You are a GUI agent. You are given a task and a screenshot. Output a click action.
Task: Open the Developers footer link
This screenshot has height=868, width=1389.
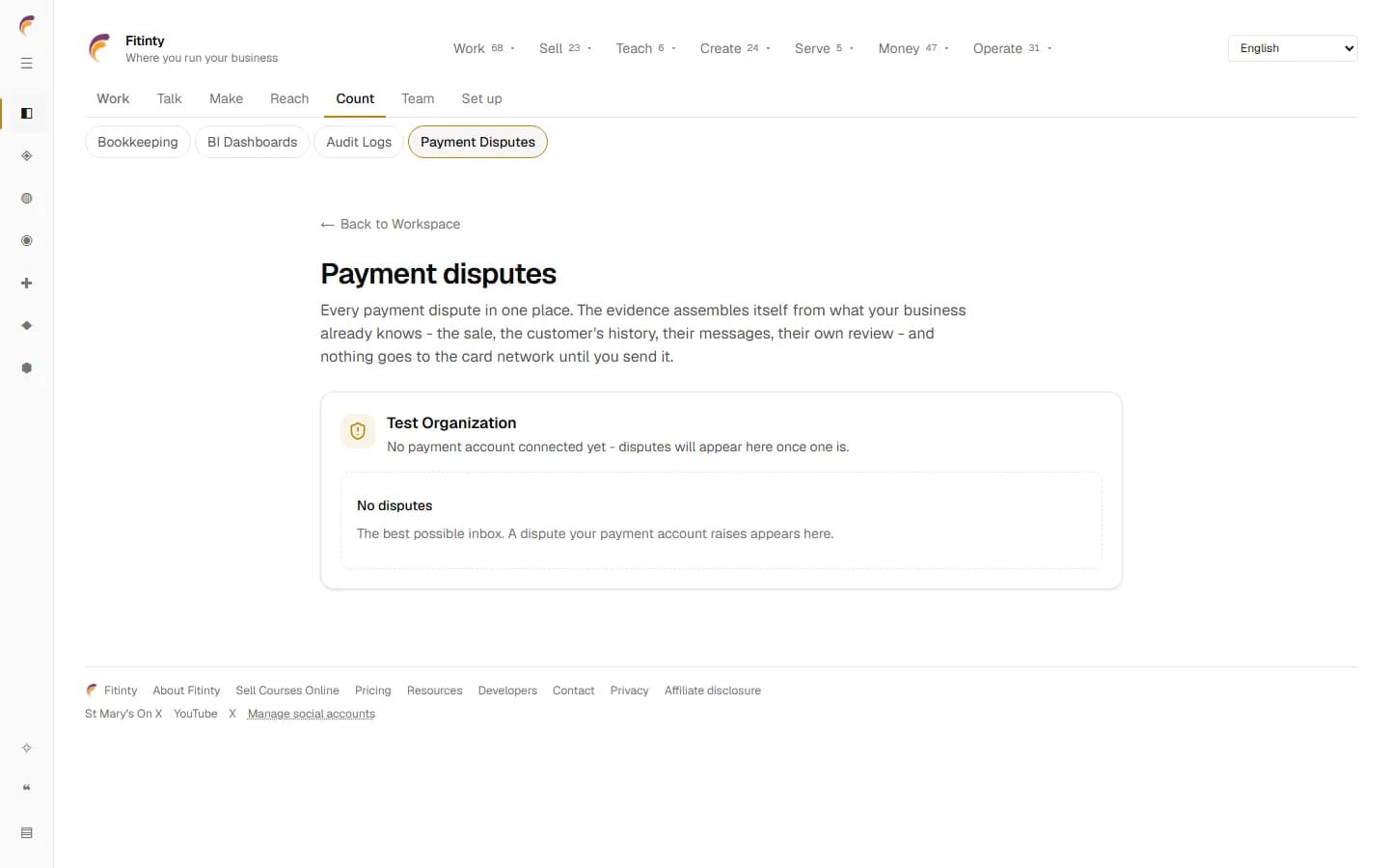507,691
